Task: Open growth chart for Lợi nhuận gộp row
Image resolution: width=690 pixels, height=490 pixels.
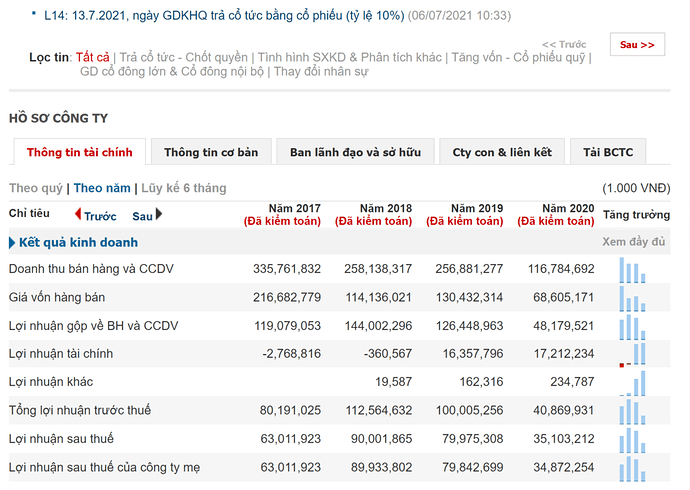Action: tap(633, 326)
